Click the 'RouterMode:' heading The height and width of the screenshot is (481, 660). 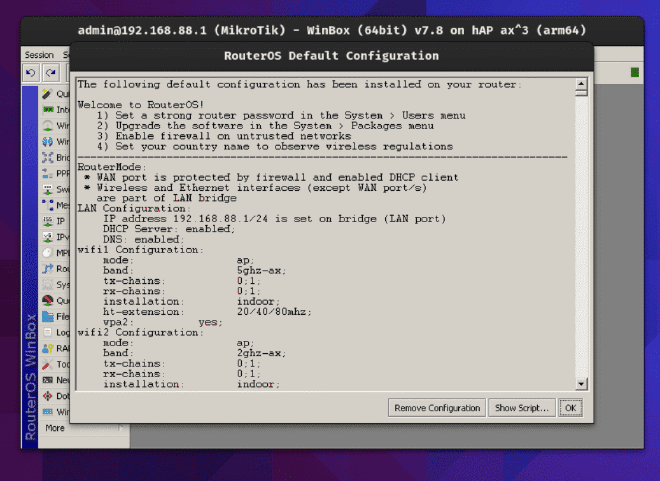tap(112, 167)
